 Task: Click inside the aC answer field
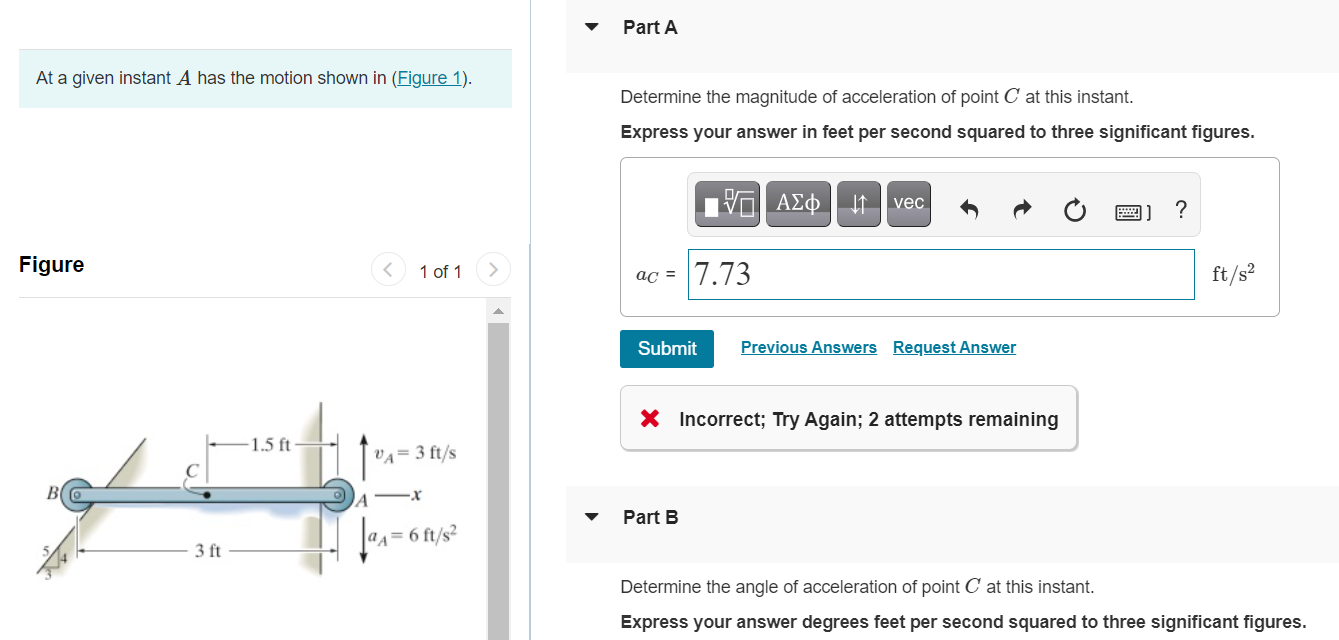[940, 274]
